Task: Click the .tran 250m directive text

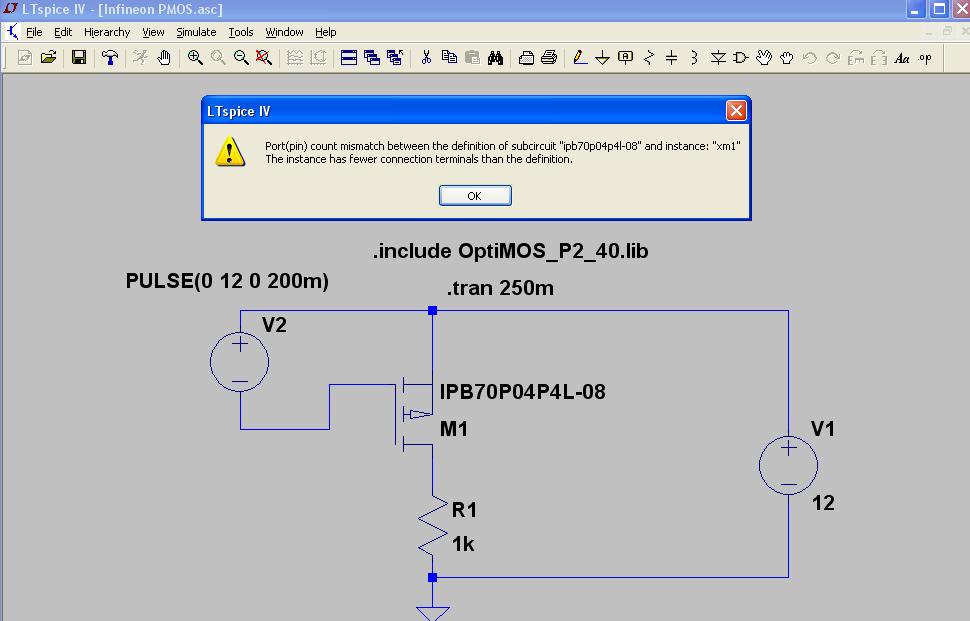Action: 500,288
